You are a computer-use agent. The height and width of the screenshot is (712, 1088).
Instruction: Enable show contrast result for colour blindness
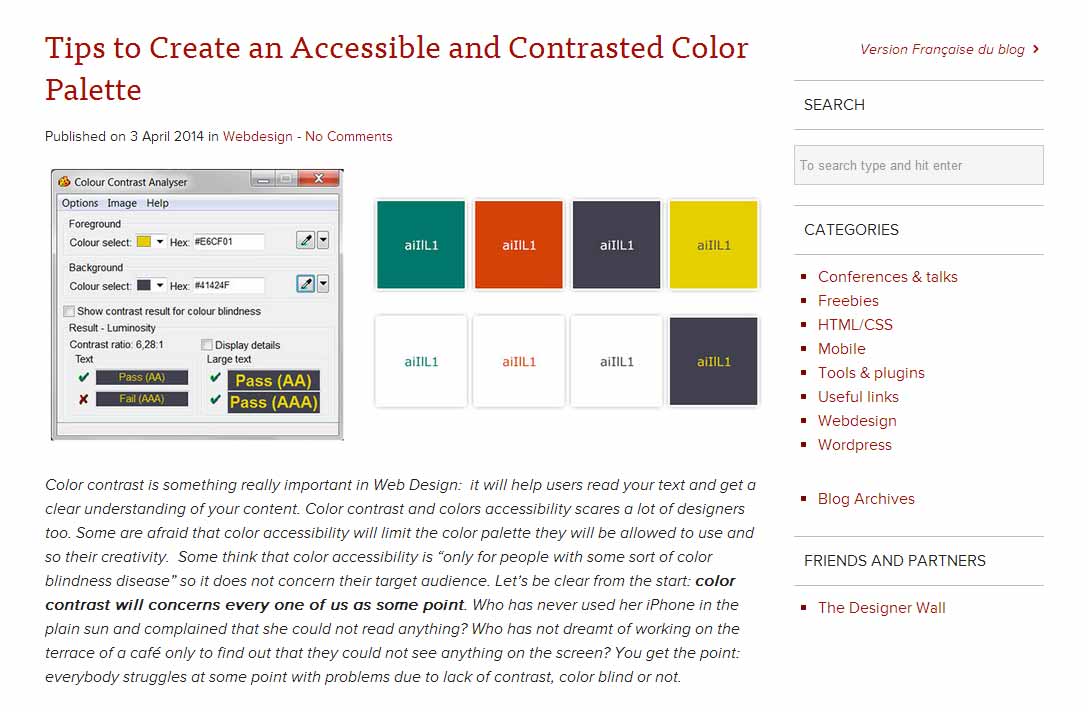(69, 311)
